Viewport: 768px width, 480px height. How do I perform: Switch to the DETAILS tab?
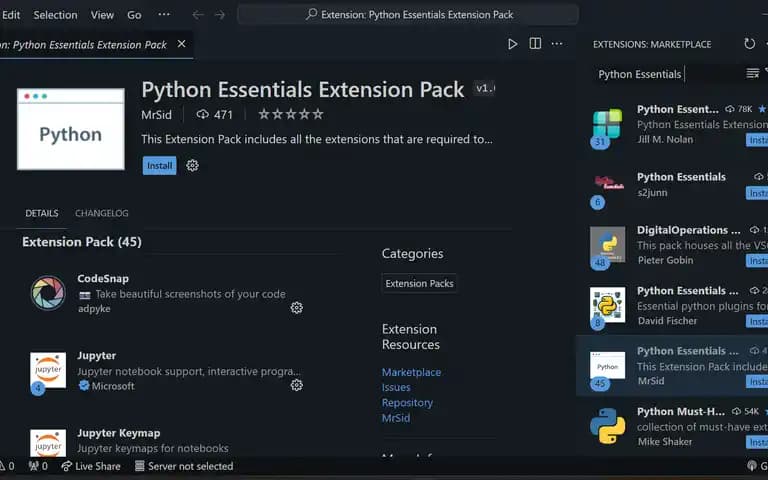click(42, 213)
